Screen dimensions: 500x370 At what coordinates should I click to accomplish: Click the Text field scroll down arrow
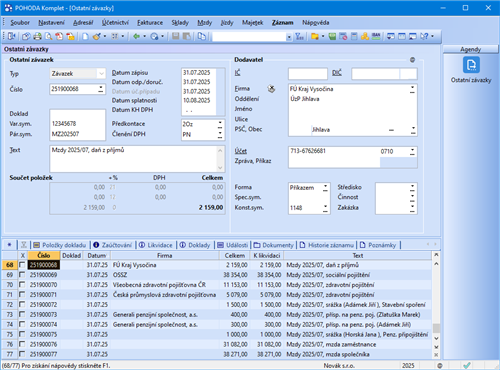[x=220, y=168]
